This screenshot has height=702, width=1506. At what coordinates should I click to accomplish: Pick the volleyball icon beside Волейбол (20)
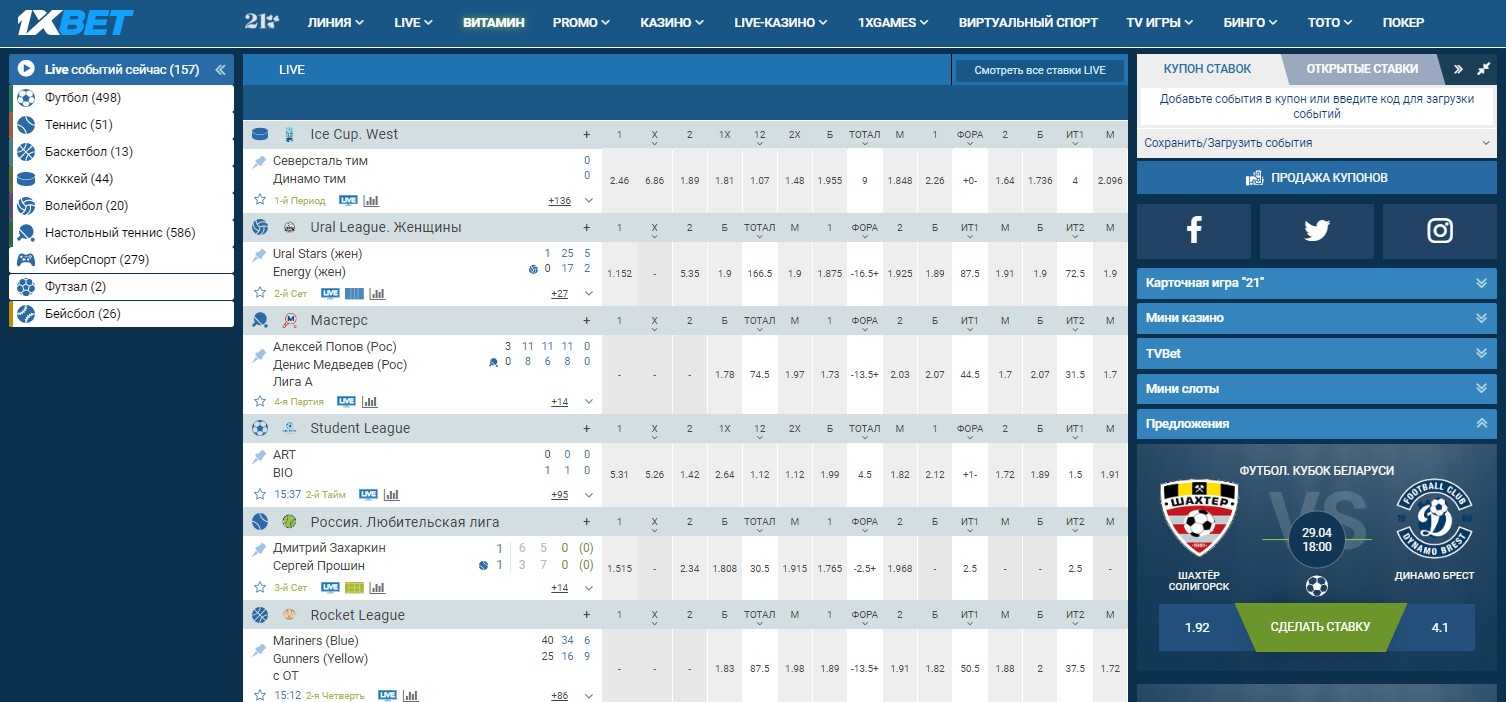26,206
